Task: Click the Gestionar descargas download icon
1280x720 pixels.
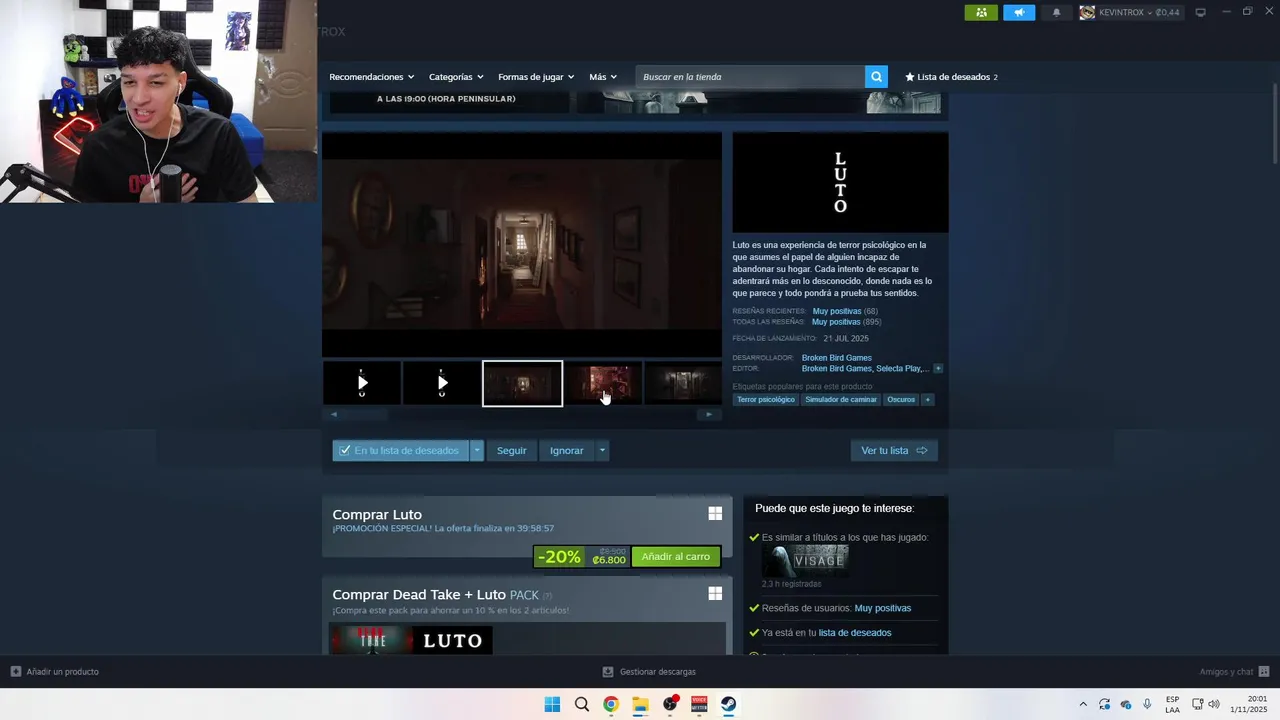Action: pos(608,671)
